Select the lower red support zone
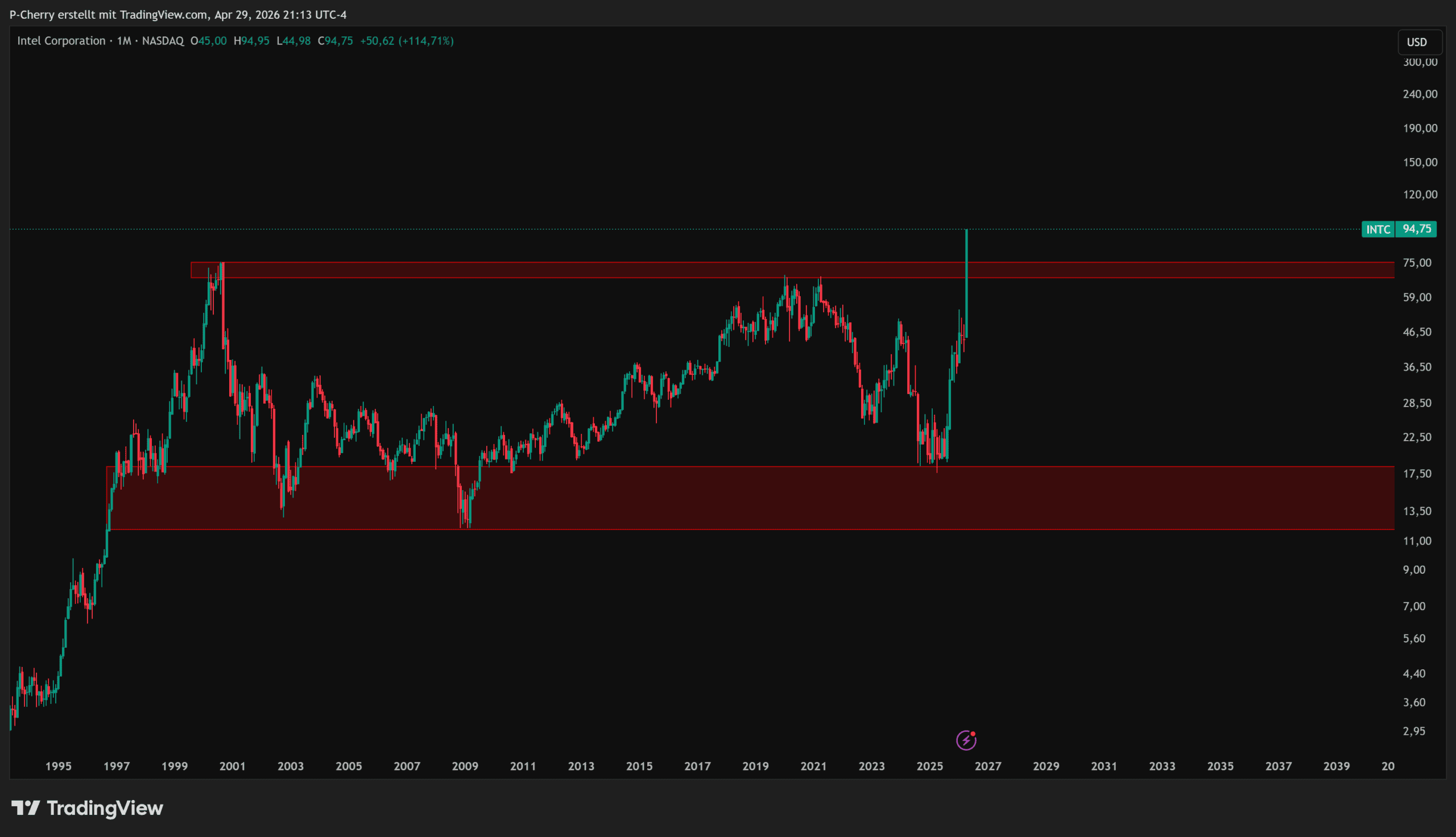The height and width of the screenshot is (837, 1456). click(x=690, y=498)
